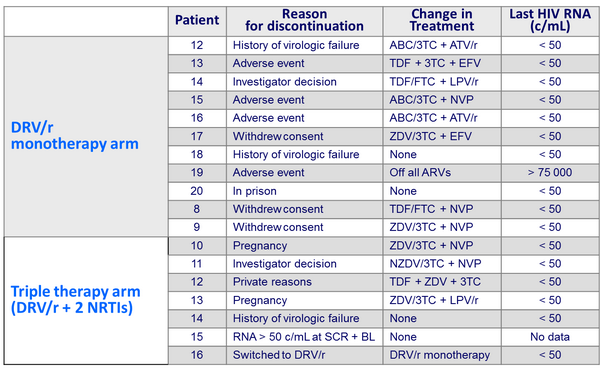The image size is (600, 368).
Task: Select 'RNA > 50 c/mL at SCR + BL'
Action: pyautogui.click(x=304, y=337)
